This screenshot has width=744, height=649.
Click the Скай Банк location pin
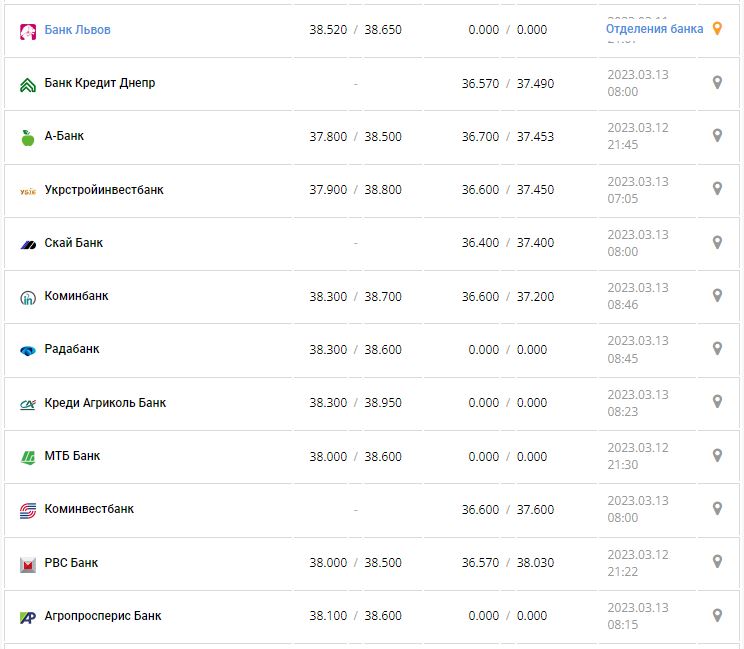717,242
